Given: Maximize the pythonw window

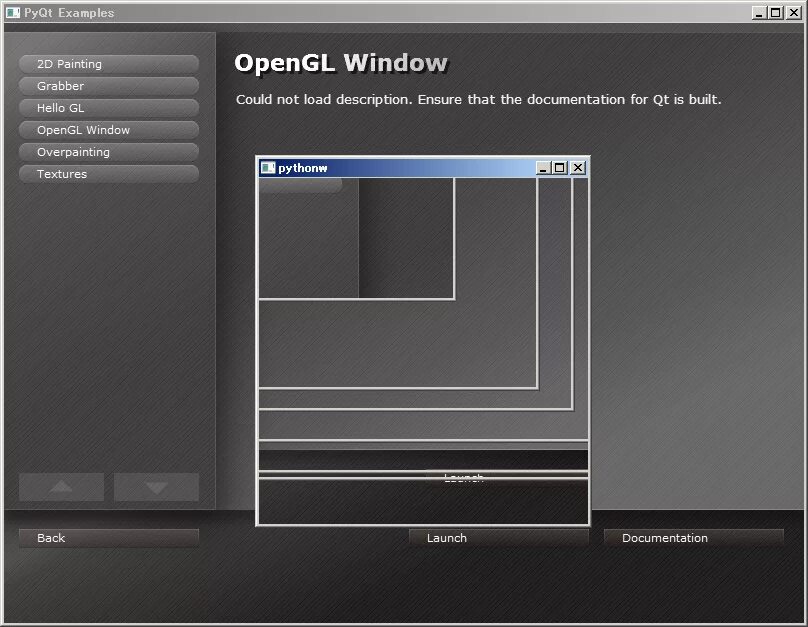Looking at the screenshot, I should [560, 168].
